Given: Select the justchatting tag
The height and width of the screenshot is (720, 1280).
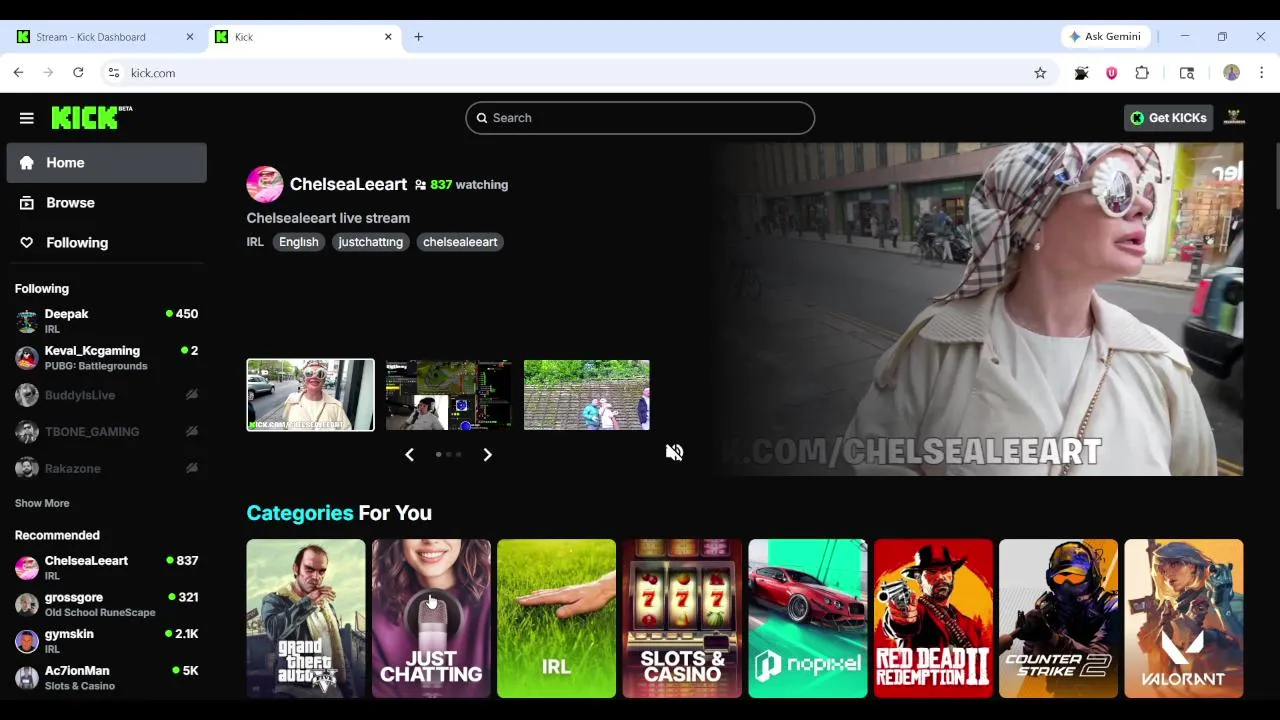Looking at the screenshot, I should [370, 242].
